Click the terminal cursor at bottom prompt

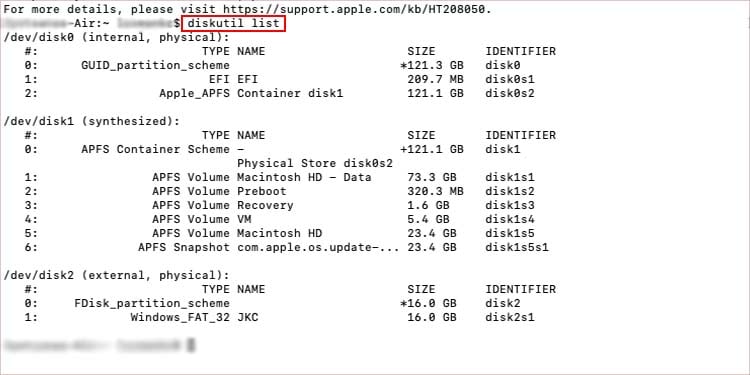(x=191, y=345)
